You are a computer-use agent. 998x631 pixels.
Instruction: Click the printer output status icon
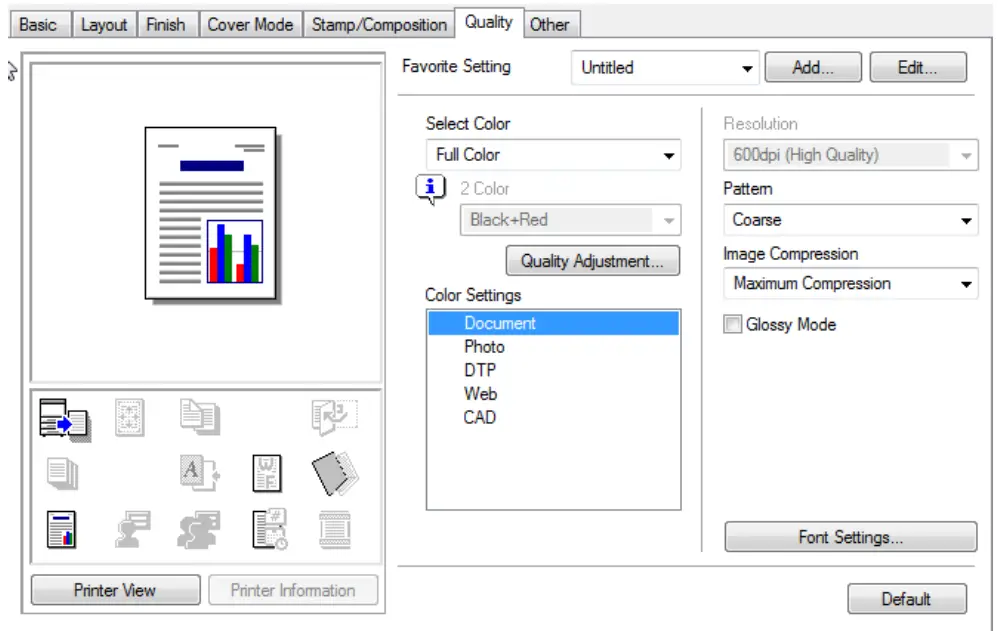62,417
